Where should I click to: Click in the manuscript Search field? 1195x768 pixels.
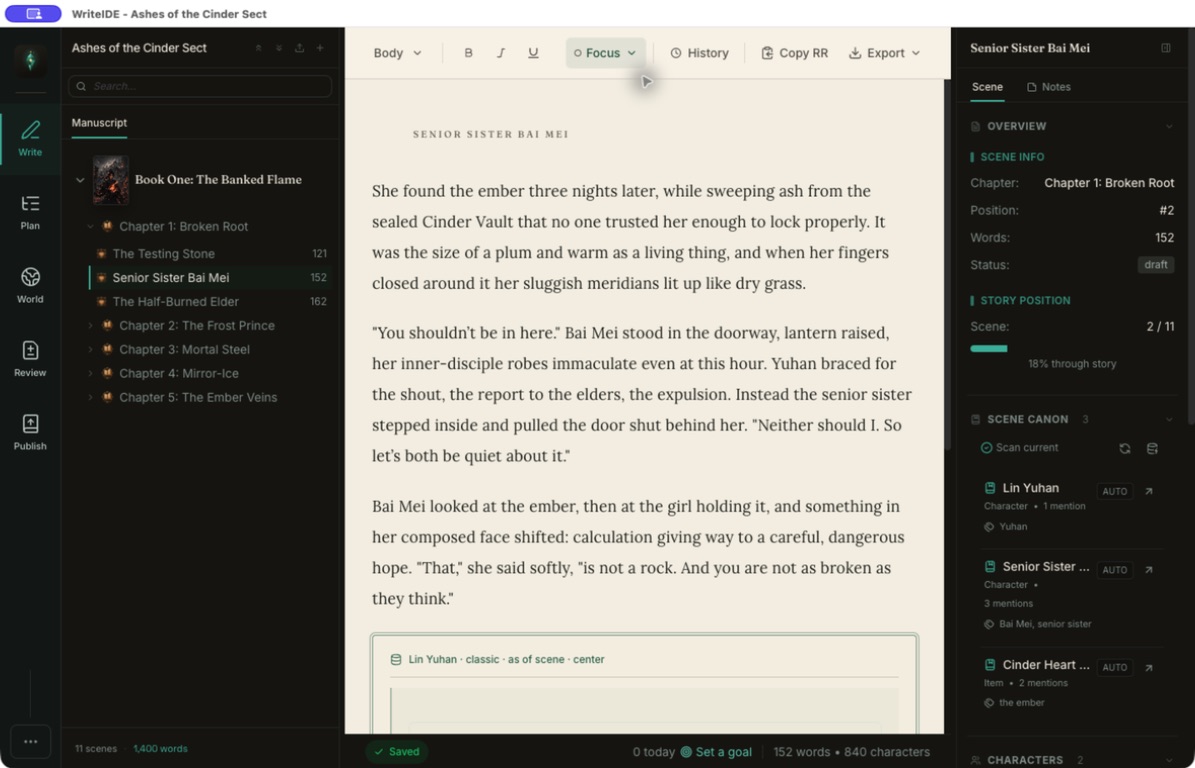point(200,86)
